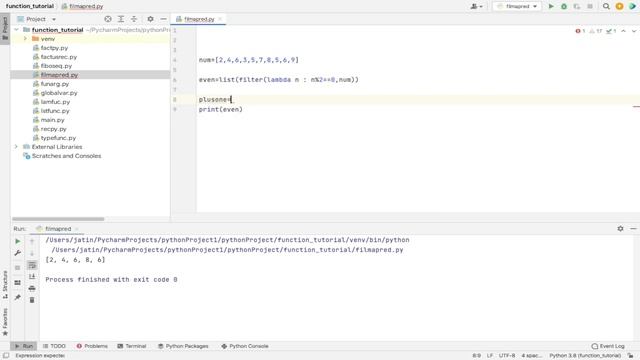The image size is (640, 360).
Task: Open funarg.py file
Action: coord(55,84)
